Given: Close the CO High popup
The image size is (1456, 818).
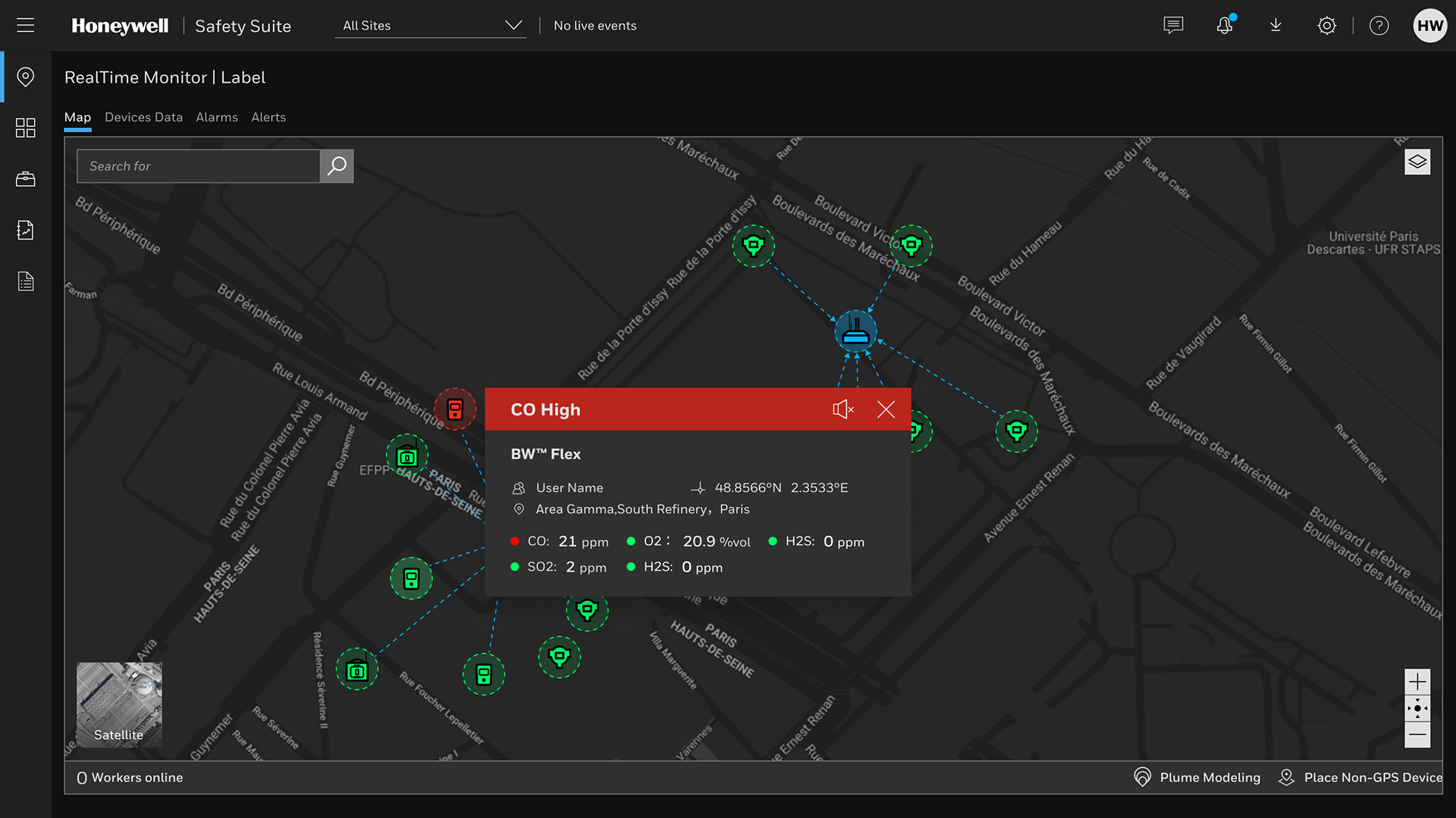Looking at the screenshot, I should pyautogui.click(x=886, y=409).
